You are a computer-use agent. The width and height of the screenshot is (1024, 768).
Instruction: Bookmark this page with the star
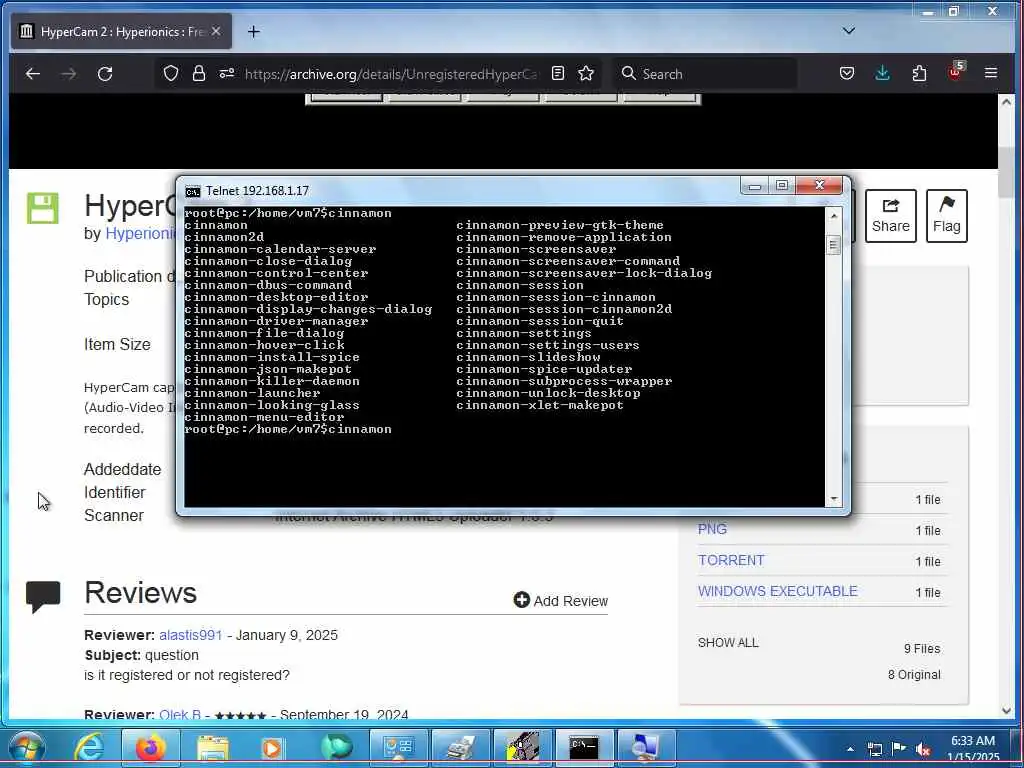[586, 73]
